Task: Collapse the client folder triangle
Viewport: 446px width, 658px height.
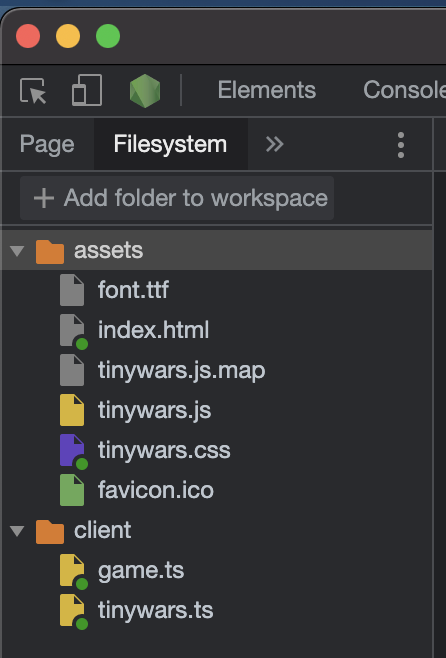Action: click(x=17, y=531)
